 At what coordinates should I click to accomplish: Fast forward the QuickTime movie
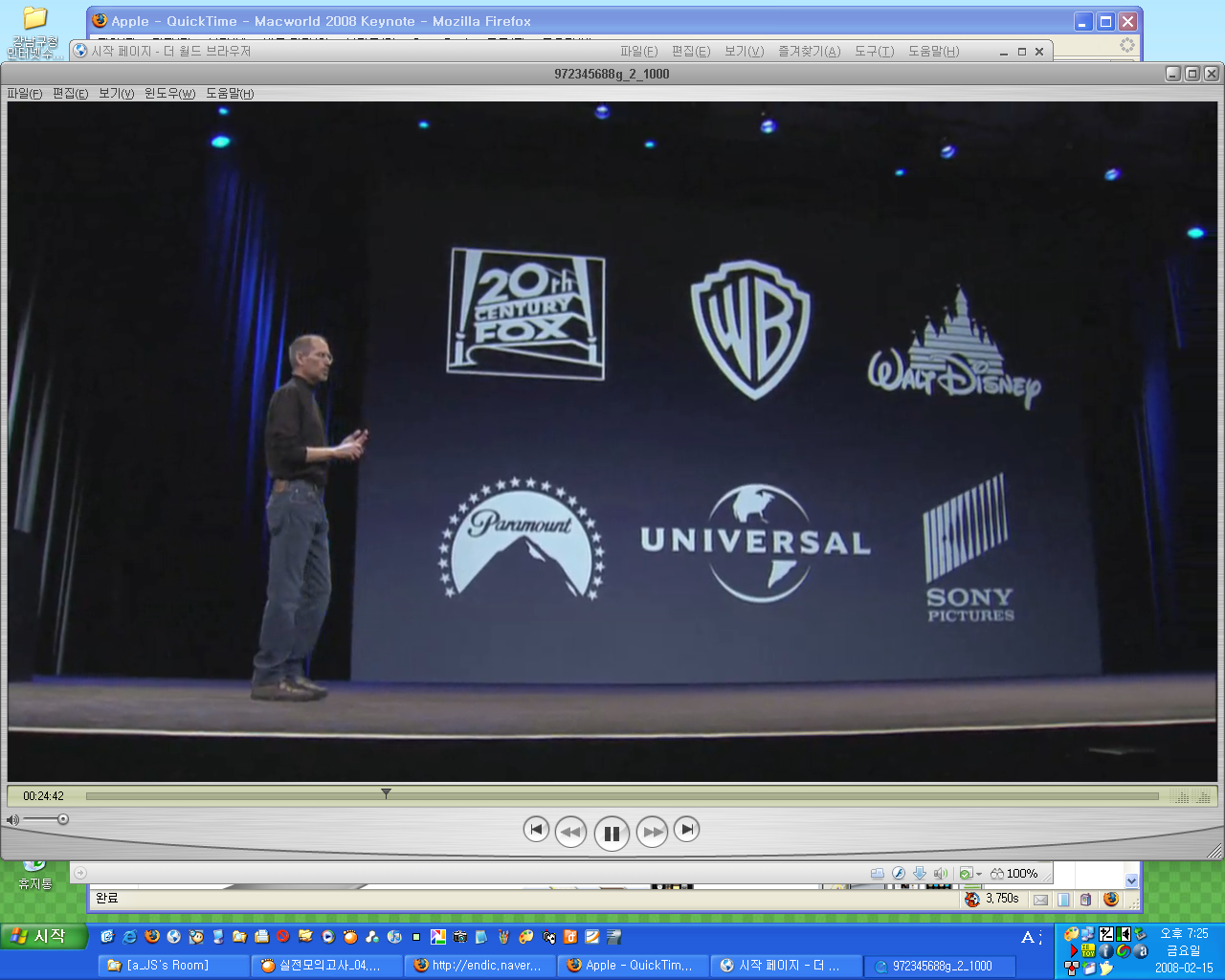click(653, 832)
